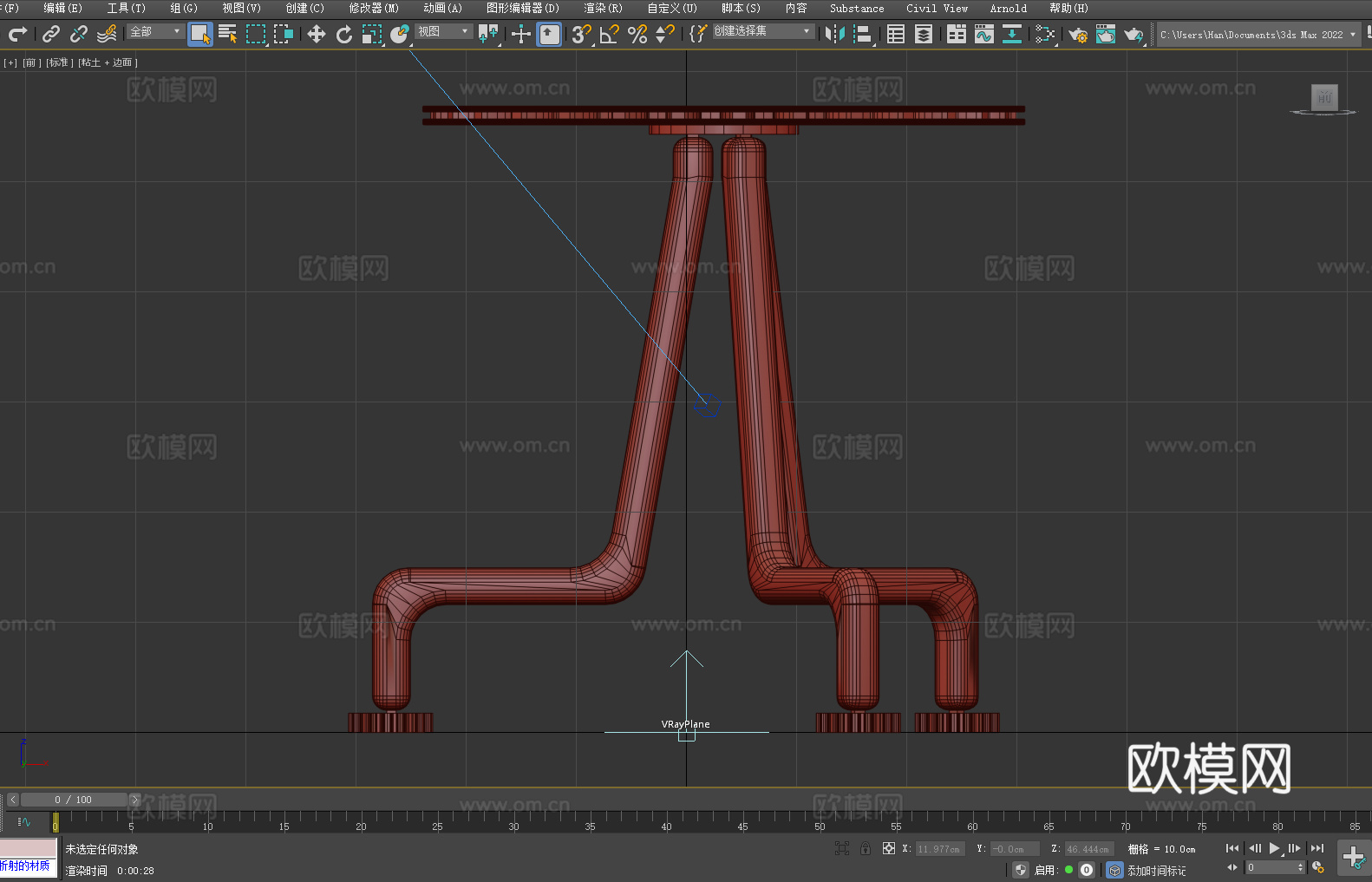The height and width of the screenshot is (882, 1372).
Task: Click the X coordinate input field
Action: tap(939, 849)
